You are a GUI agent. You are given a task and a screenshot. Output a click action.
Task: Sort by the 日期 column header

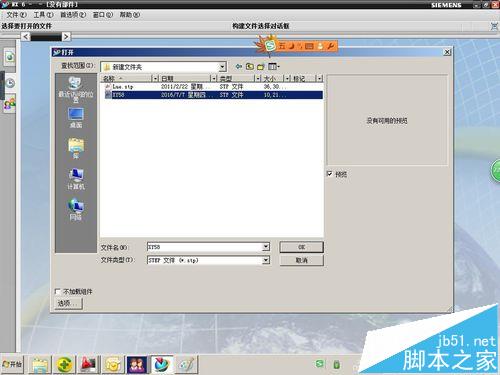[185, 78]
